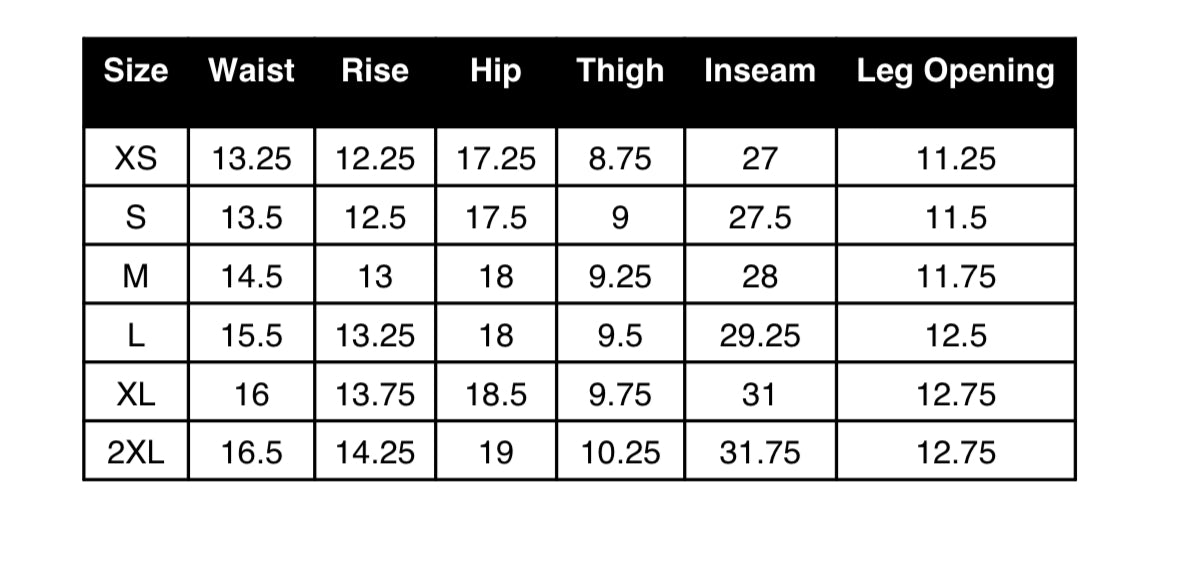Screen dimensions: 1179x567
Task: Click the 2XL size row label
Action: coord(136,452)
